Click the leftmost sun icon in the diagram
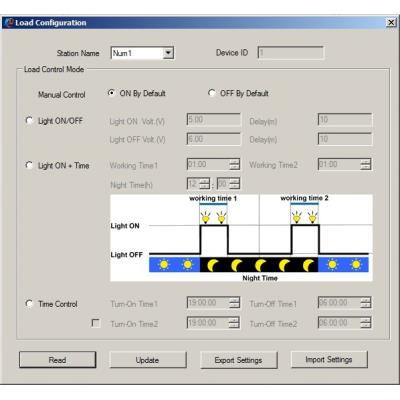 (164, 264)
